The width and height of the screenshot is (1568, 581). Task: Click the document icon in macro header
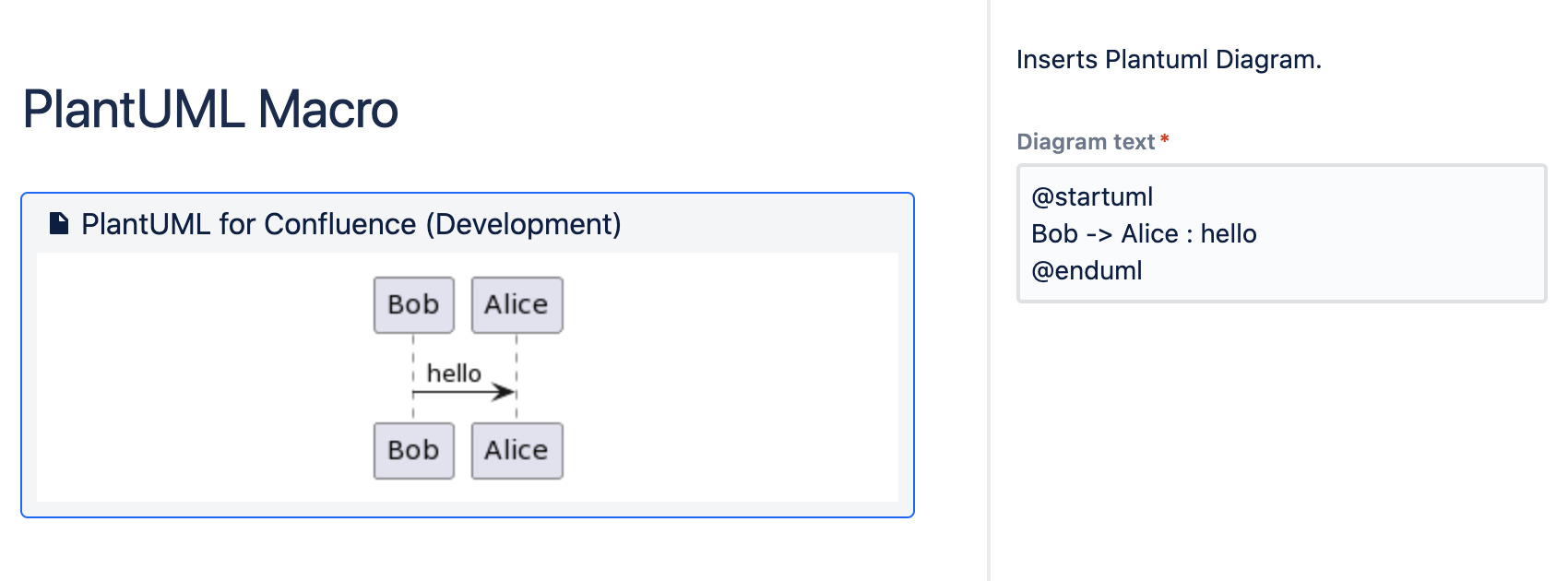coord(59,223)
